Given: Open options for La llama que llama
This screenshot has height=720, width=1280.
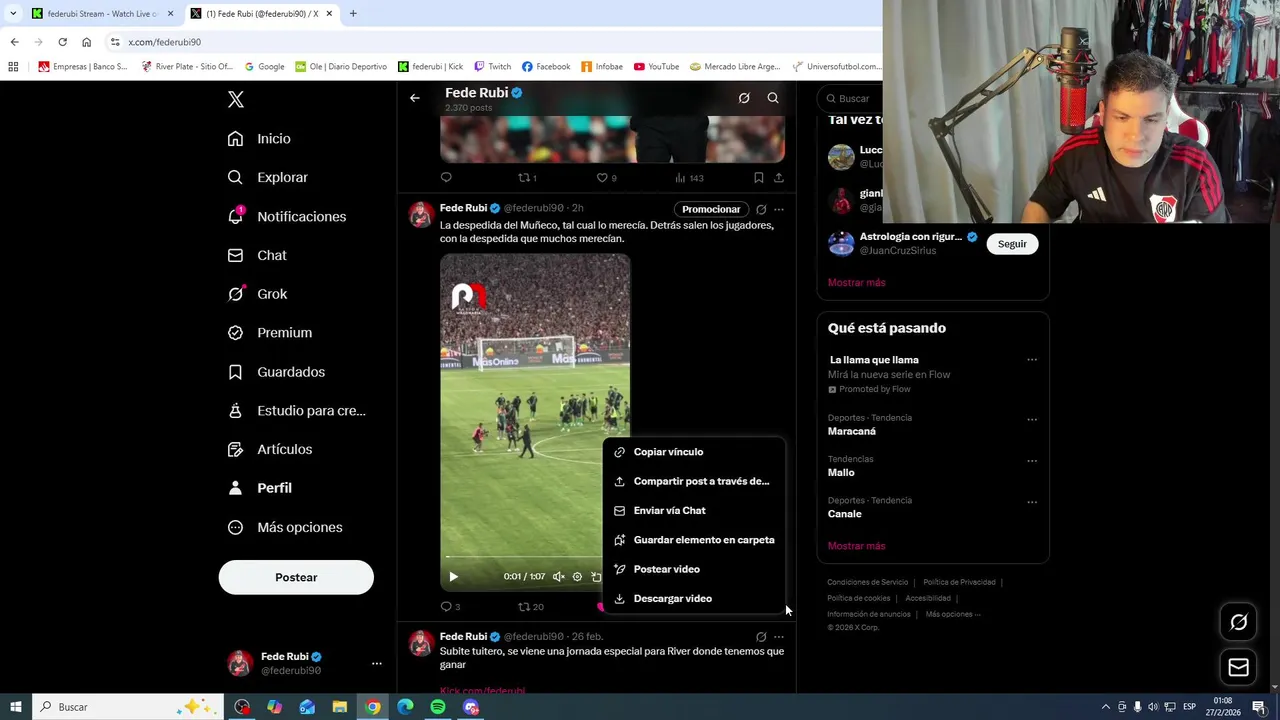Looking at the screenshot, I should pos(1032,360).
